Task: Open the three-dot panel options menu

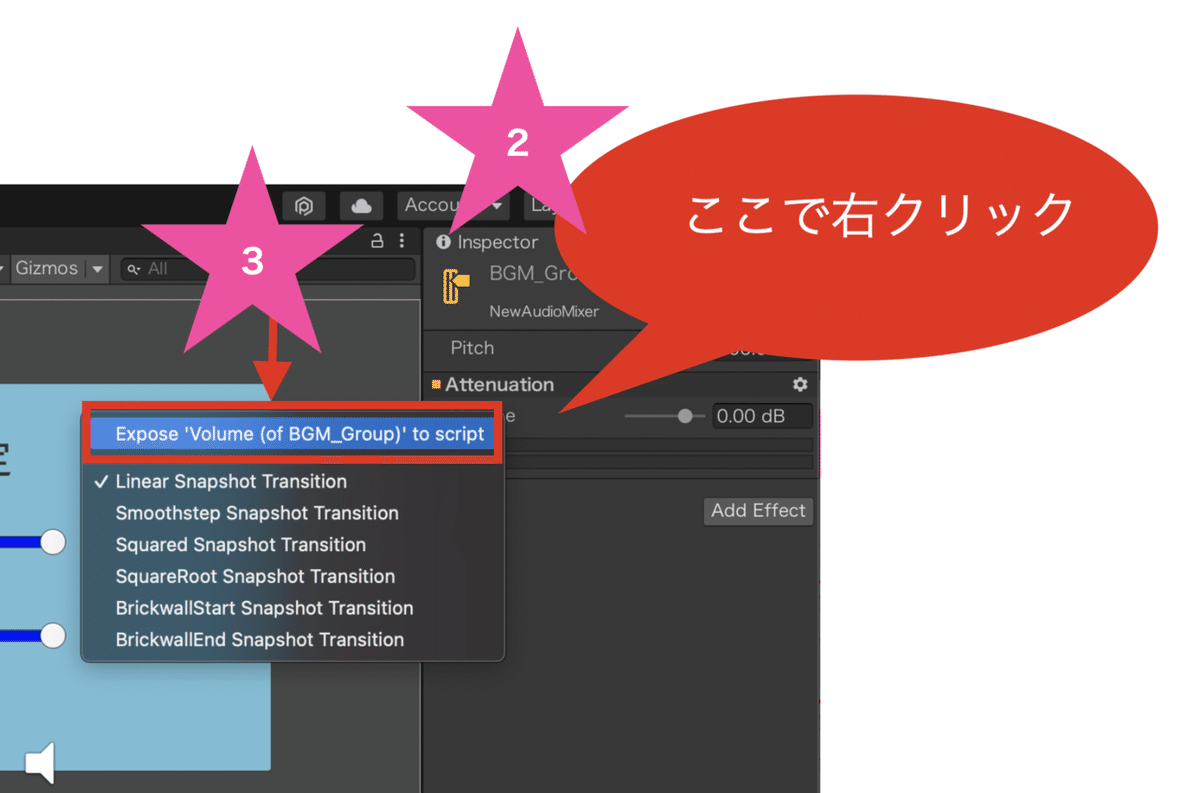Action: [x=402, y=241]
